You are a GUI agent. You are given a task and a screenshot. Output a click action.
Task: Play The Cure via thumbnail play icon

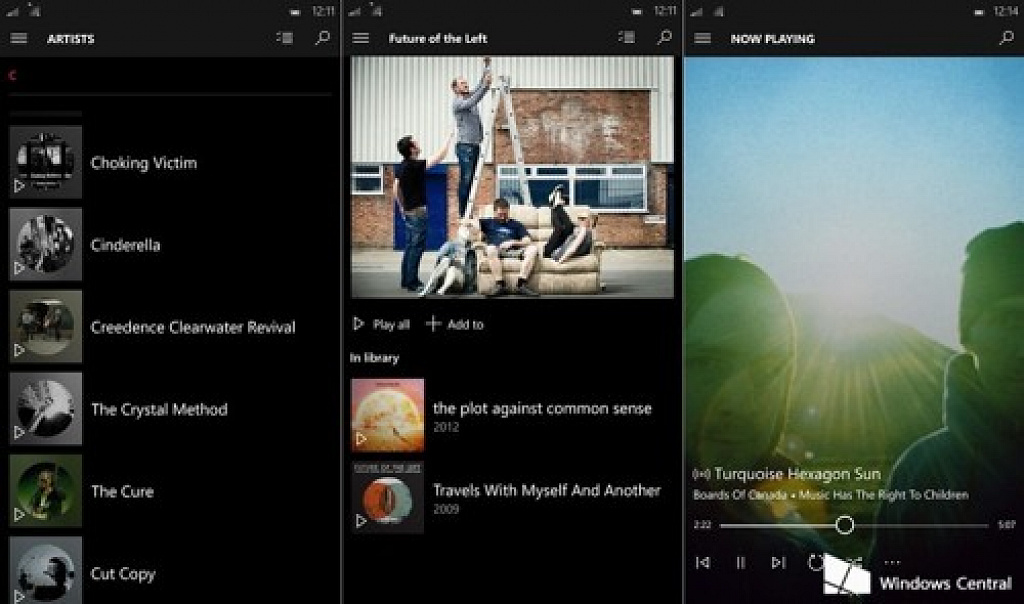[x=20, y=515]
